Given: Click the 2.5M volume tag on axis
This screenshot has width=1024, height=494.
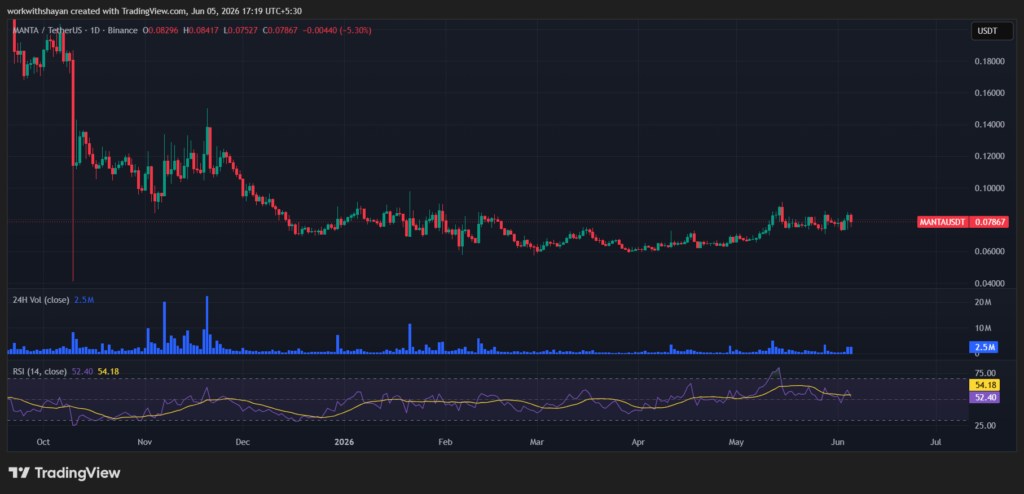Looking at the screenshot, I should (x=985, y=347).
